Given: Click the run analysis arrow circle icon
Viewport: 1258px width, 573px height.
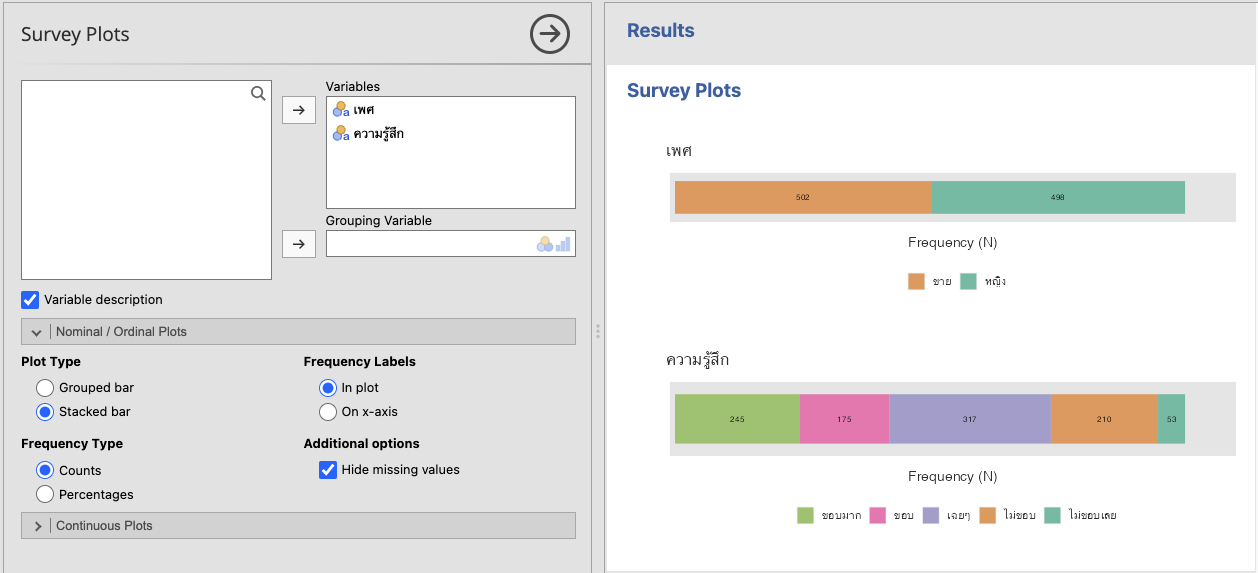Looking at the screenshot, I should pyautogui.click(x=549, y=35).
